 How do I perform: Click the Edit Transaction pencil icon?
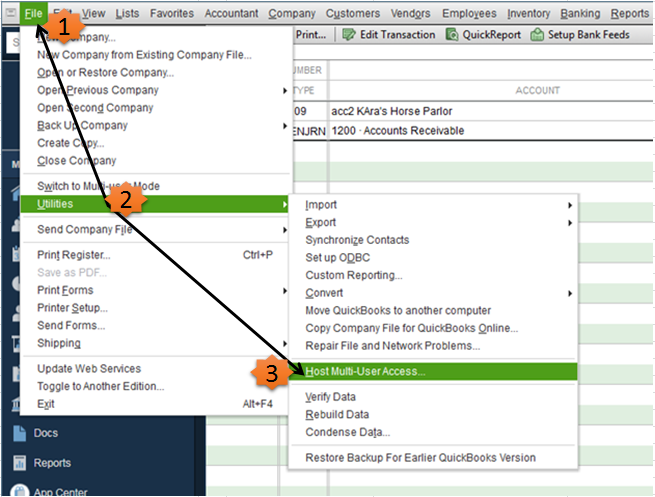[x=348, y=34]
